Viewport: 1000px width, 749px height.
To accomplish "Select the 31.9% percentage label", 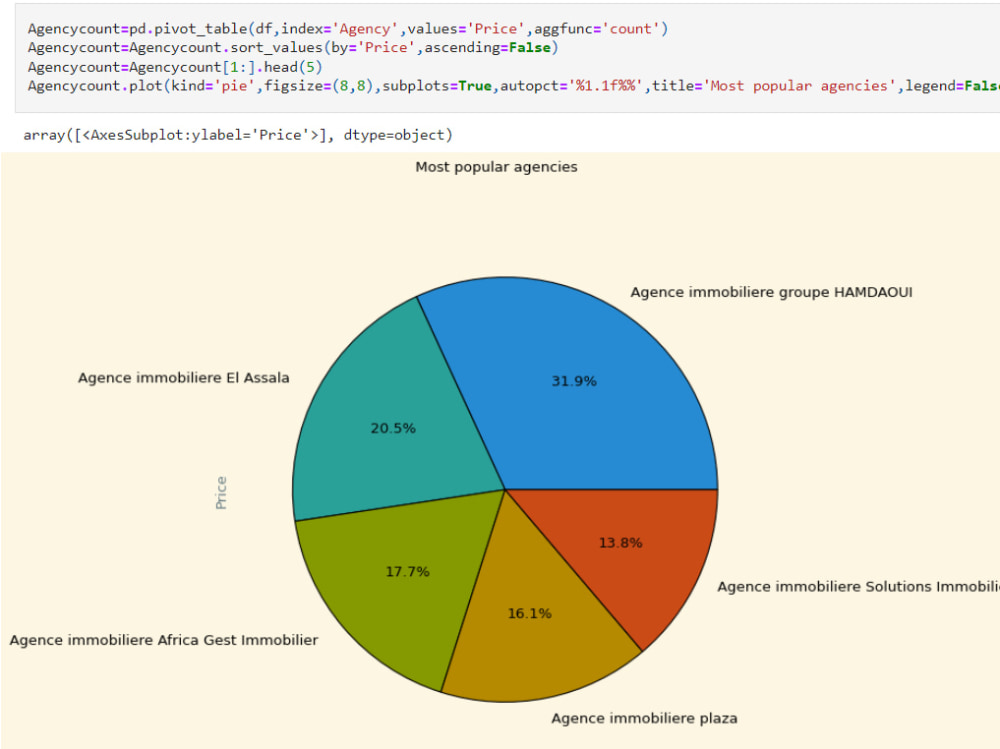I will [x=573, y=380].
